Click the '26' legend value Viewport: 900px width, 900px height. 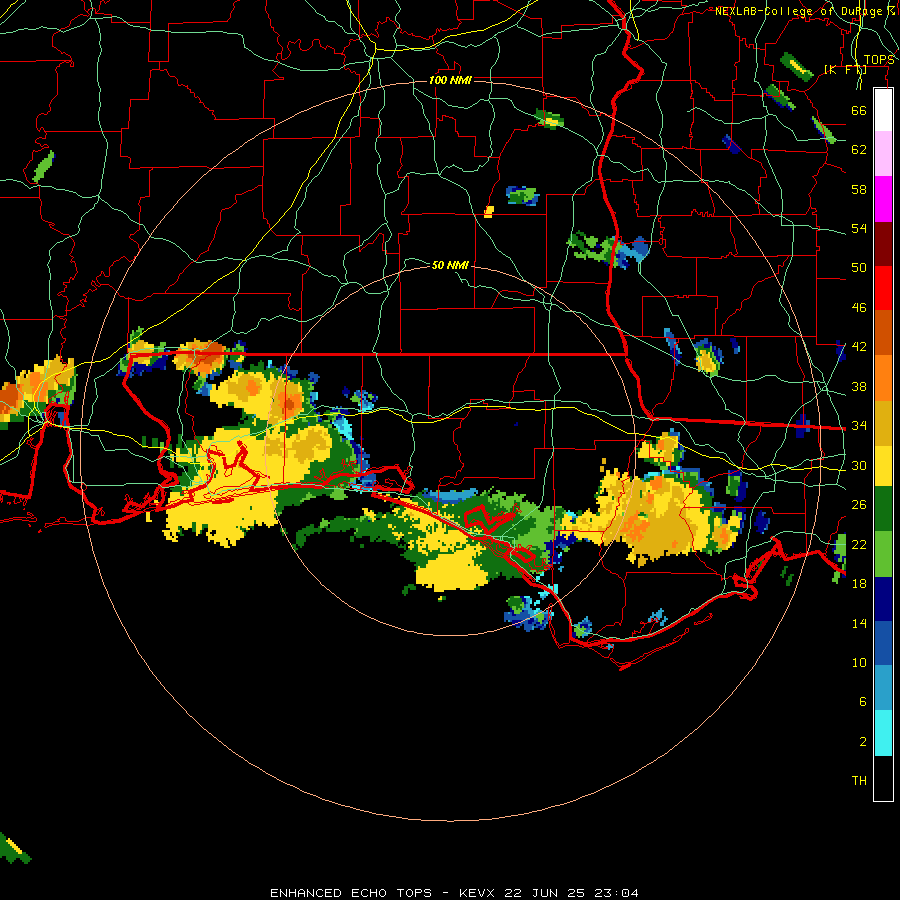pos(859,505)
